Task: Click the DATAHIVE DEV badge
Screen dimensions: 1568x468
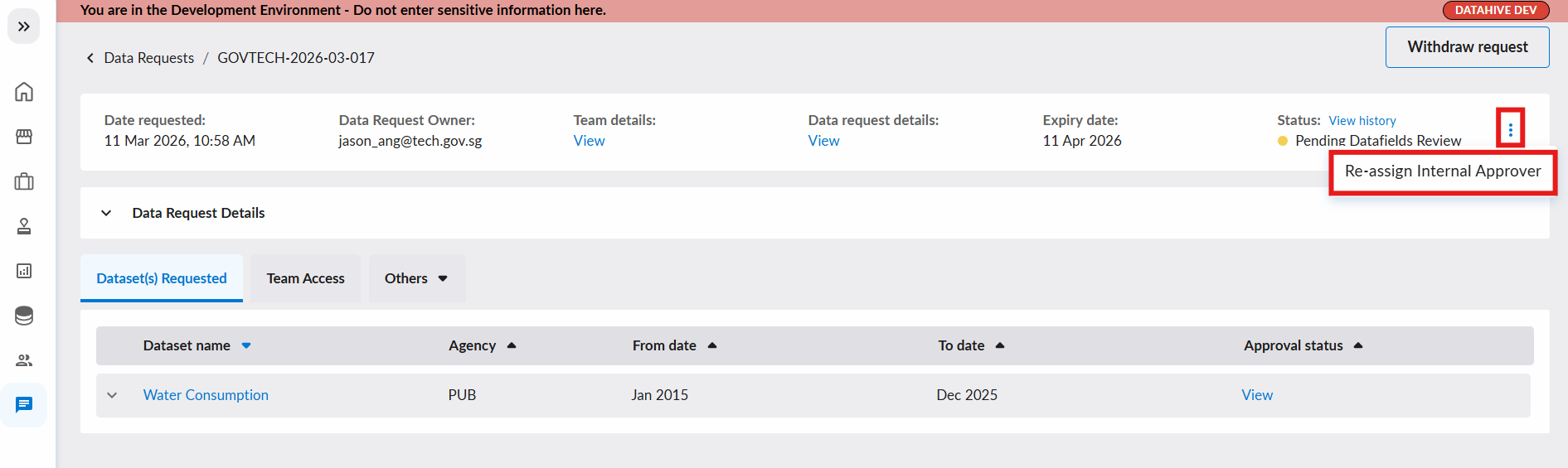Action: (x=1496, y=10)
